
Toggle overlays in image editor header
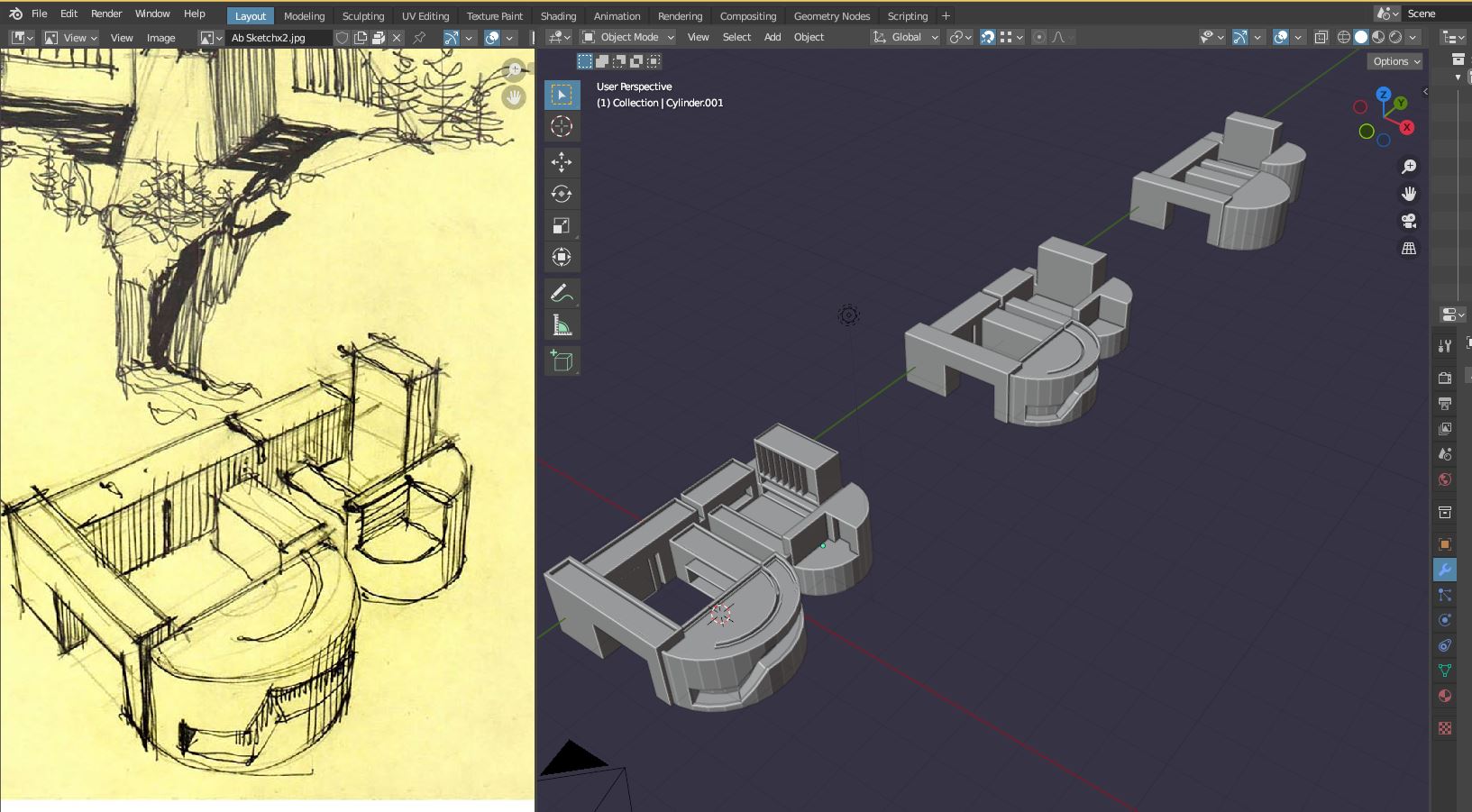click(492, 38)
